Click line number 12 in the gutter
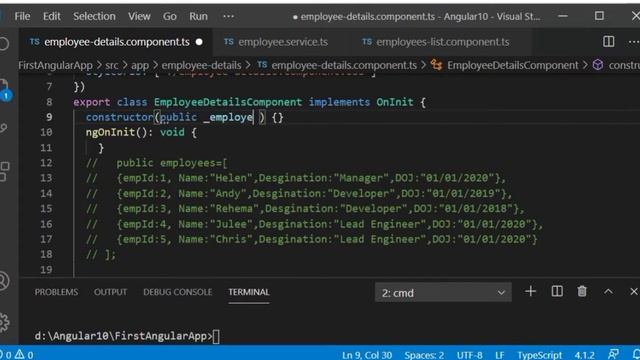Viewport: 640px width, 360px height. tap(46, 163)
